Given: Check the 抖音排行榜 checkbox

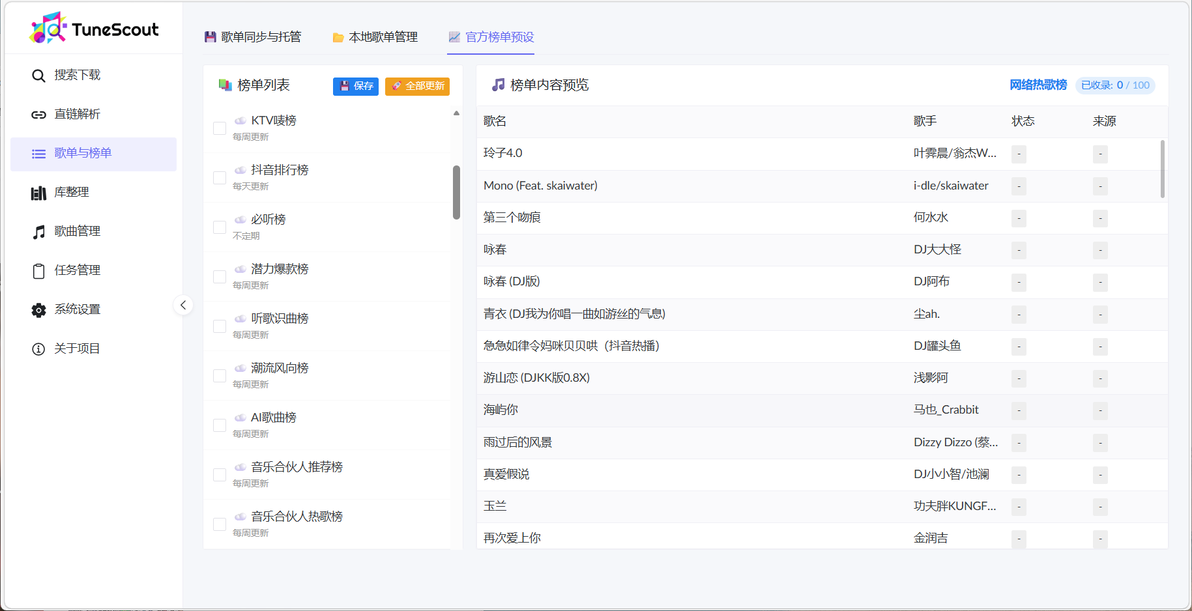Looking at the screenshot, I should [220, 178].
